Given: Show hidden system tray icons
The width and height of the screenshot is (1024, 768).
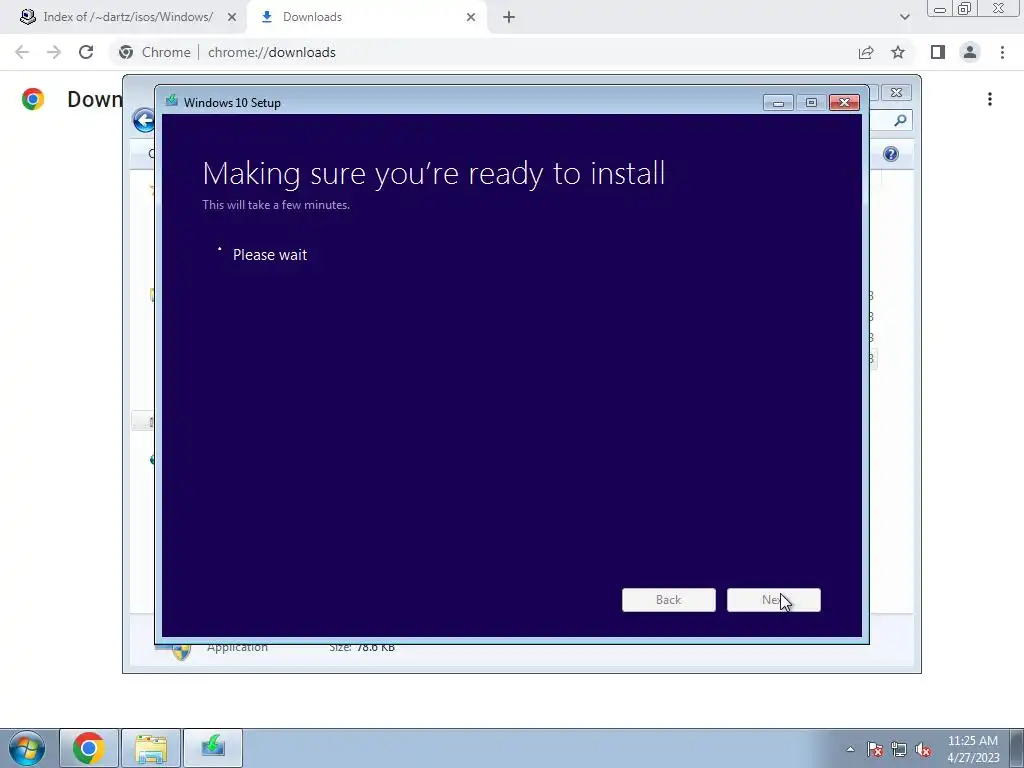Looking at the screenshot, I should (850, 750).
